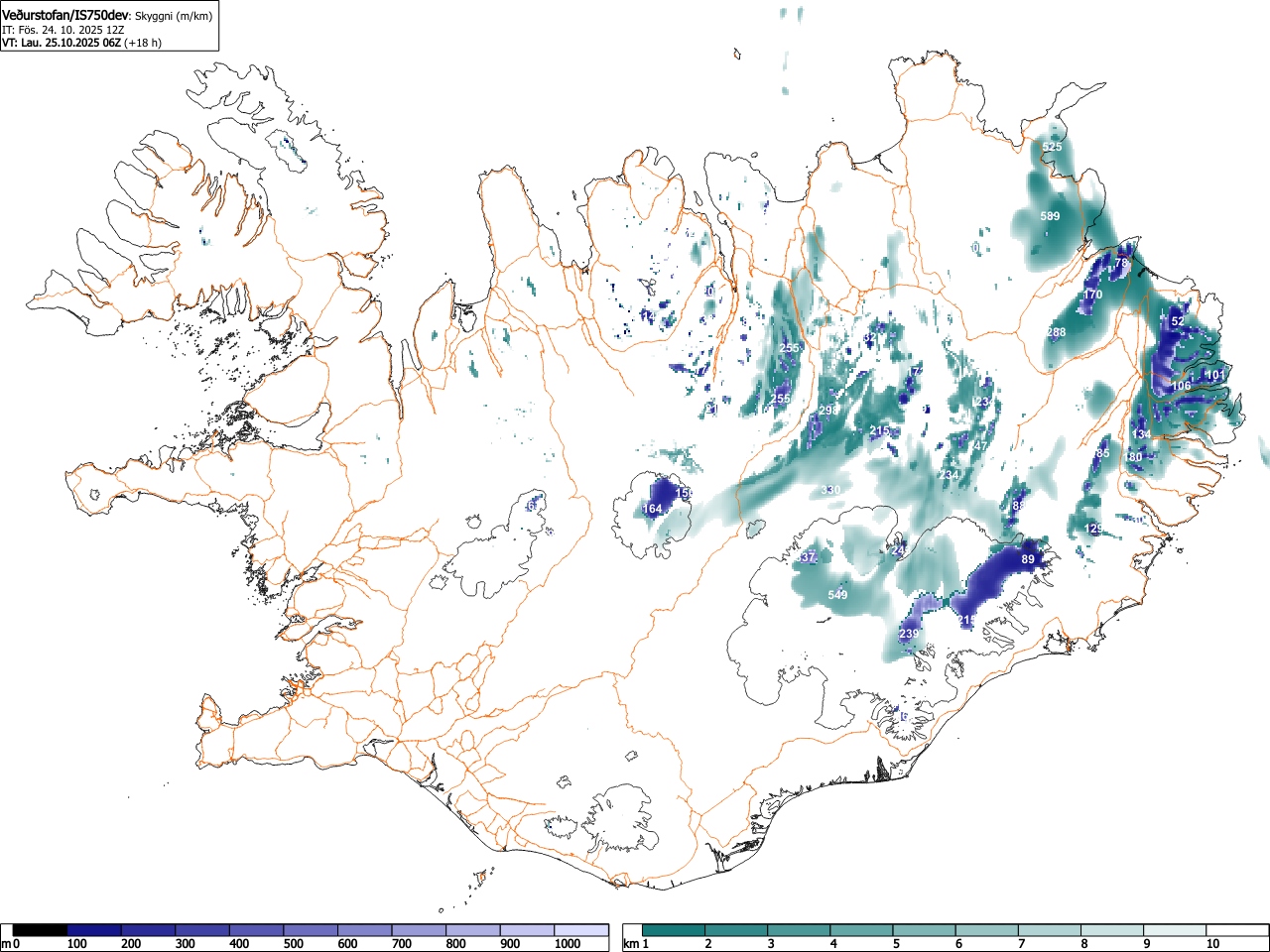Click the visibility value 101 in the east
The image size is (1270, 952).
1215,375
